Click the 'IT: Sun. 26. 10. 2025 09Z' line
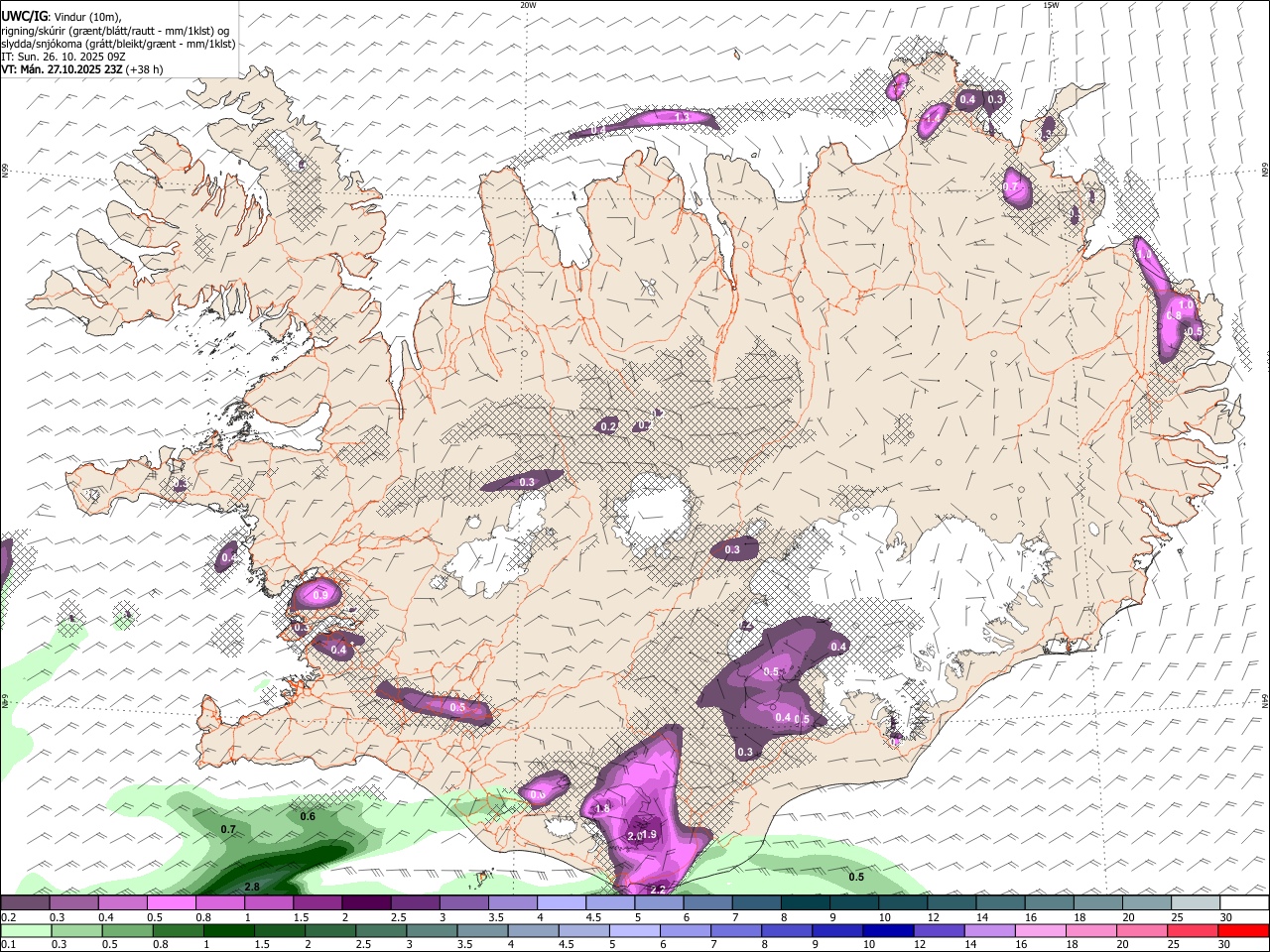The height and width of the screenshot is (952, 1270). click(x=63, y=57)
